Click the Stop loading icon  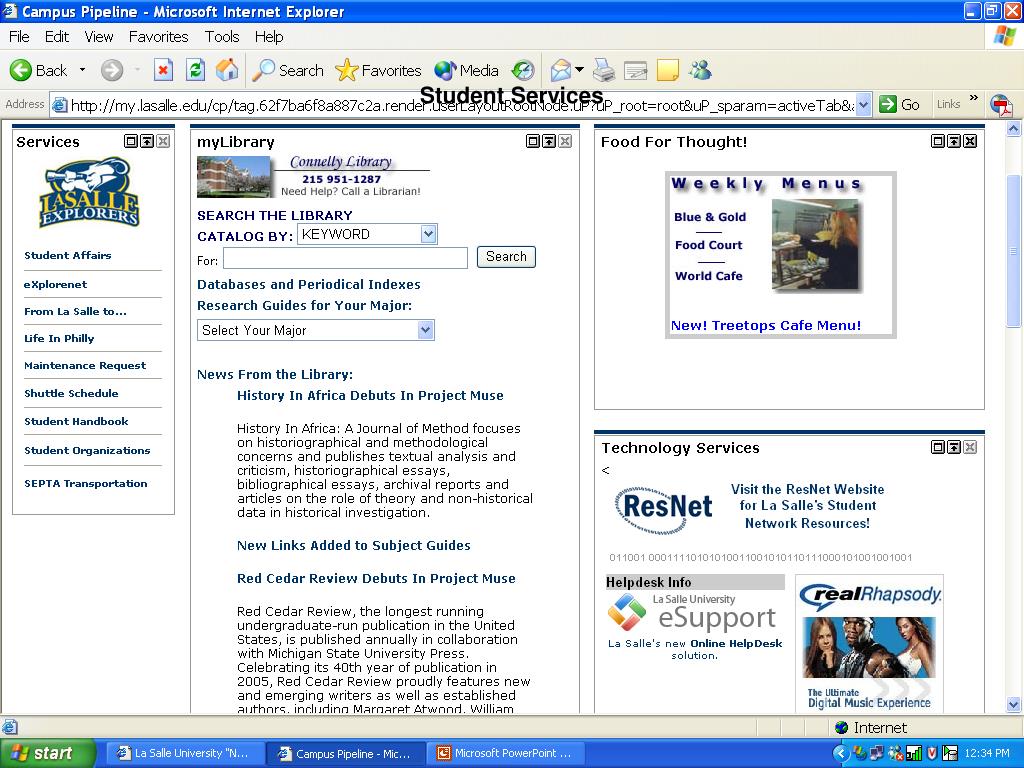[x=163, y=70]
